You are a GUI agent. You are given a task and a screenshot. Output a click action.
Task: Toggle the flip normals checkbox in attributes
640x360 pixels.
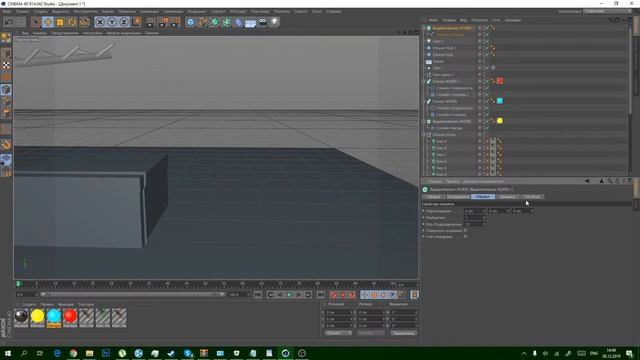pos(465,231)
